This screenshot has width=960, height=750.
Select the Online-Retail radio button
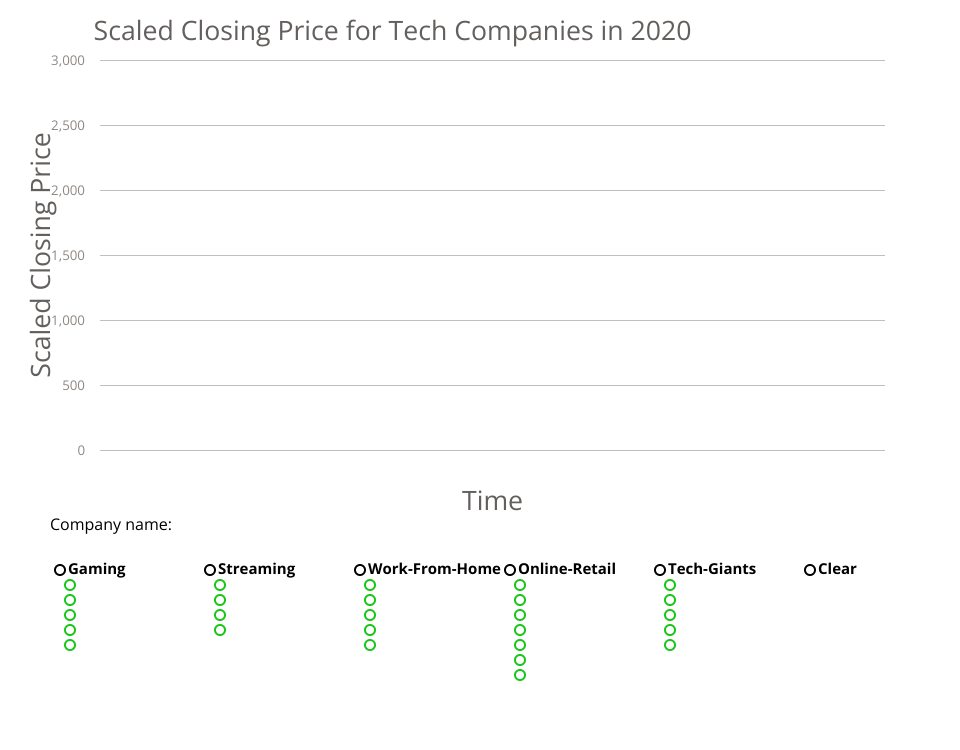point(510,570)
